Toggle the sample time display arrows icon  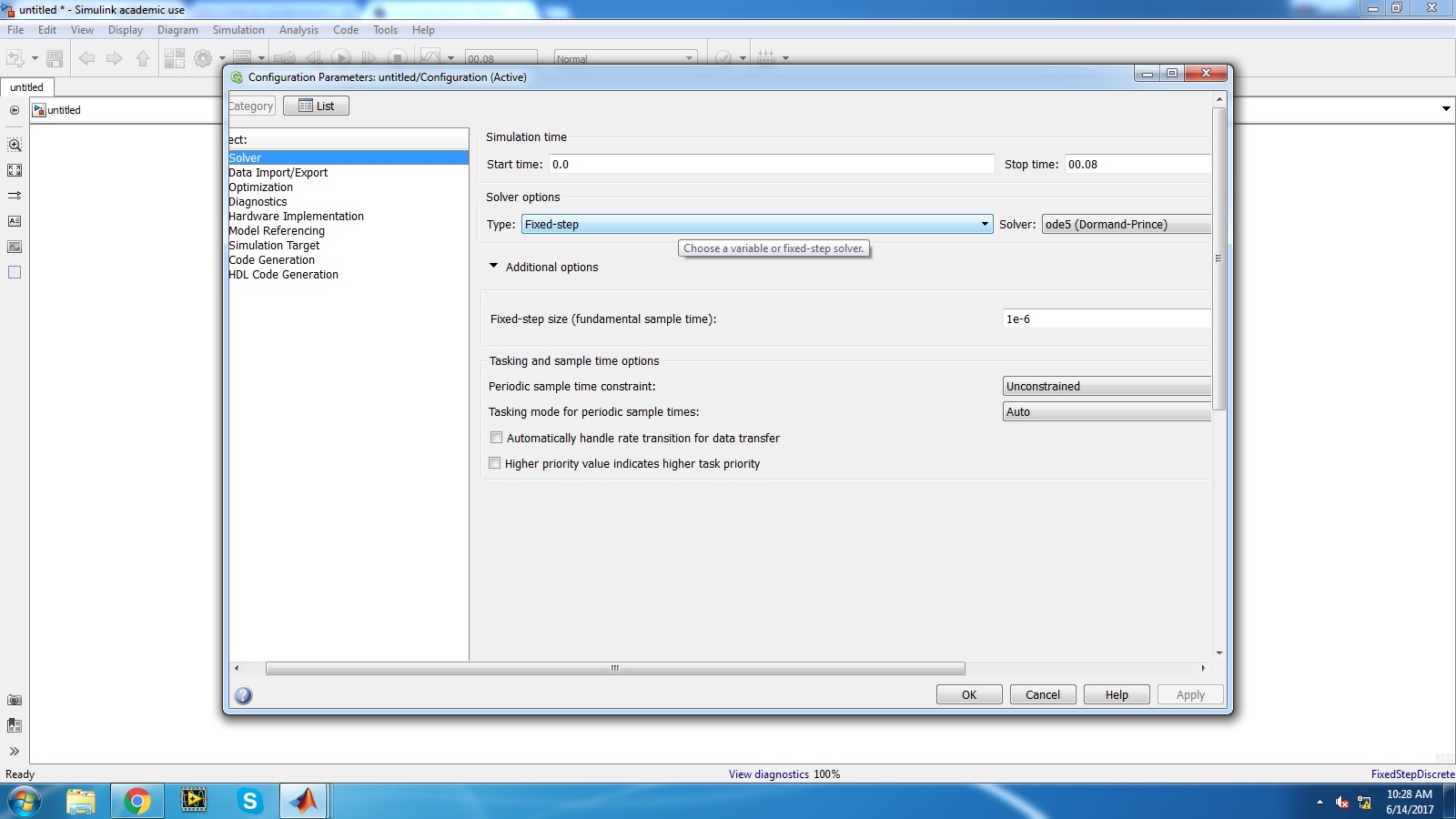point(15,196)
